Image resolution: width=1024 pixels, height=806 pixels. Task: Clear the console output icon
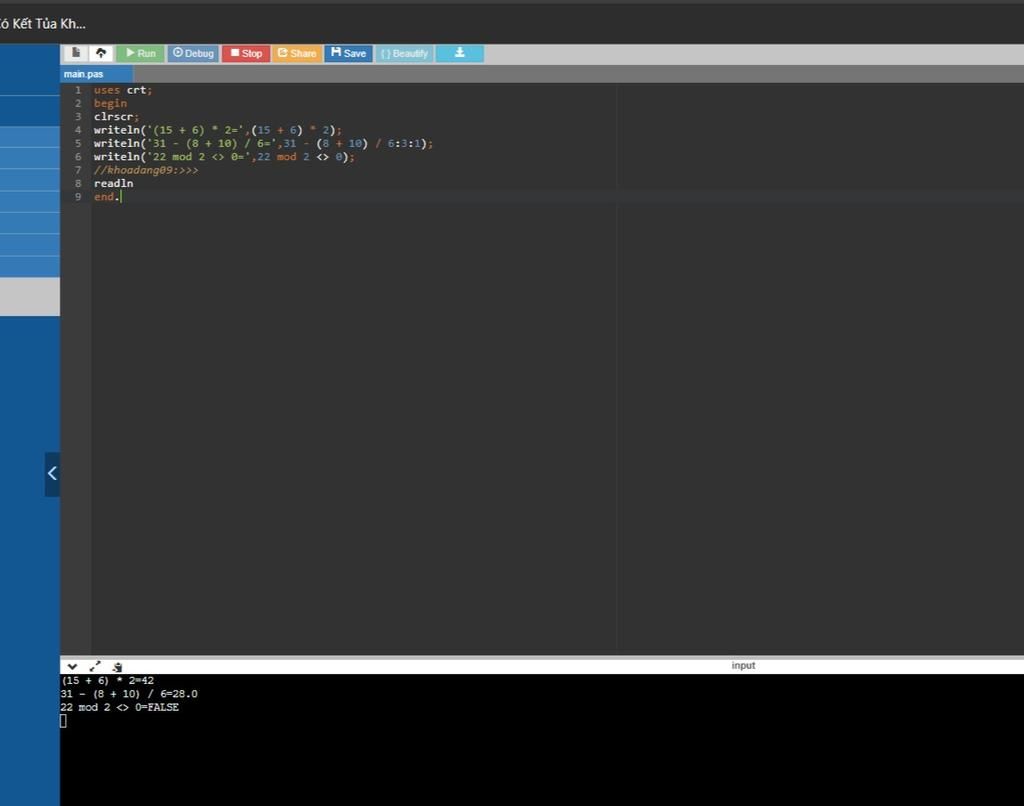(x=117, y=666)
